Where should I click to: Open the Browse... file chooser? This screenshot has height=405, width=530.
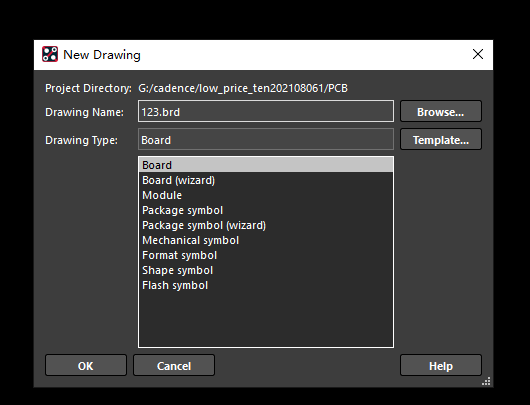click(x=441, y=111)
